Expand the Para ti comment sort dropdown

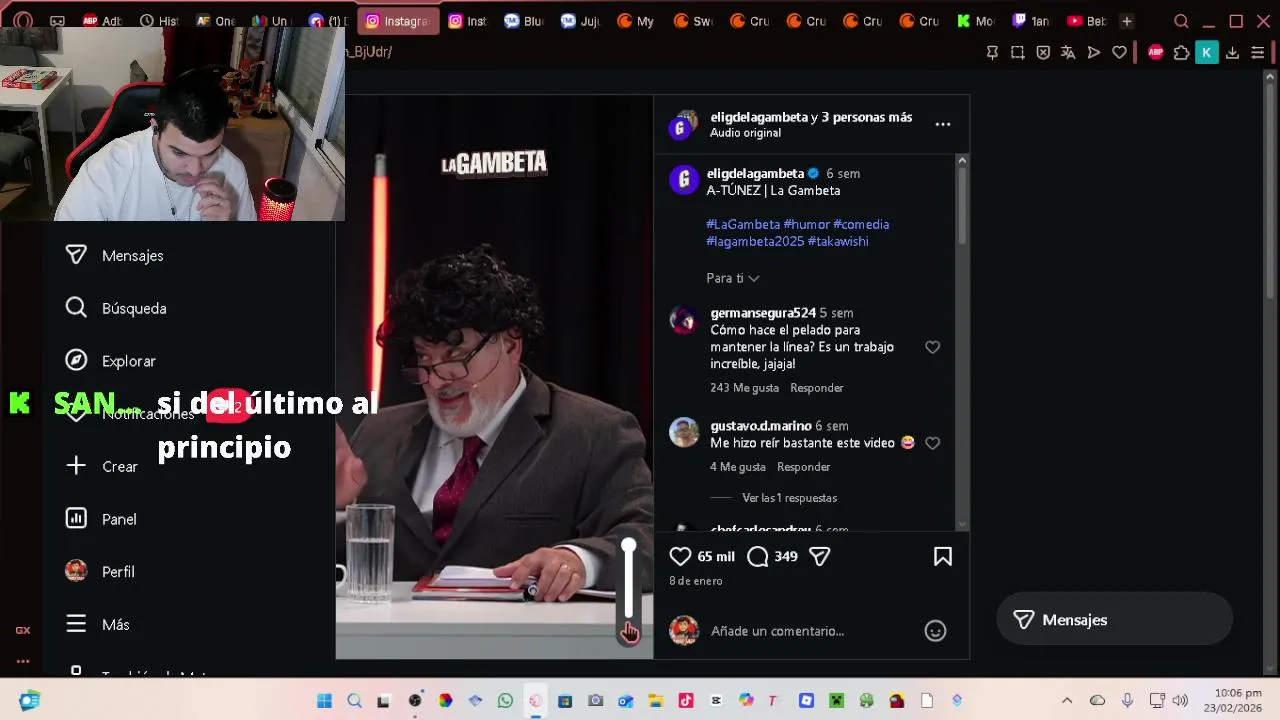point(733,278)
